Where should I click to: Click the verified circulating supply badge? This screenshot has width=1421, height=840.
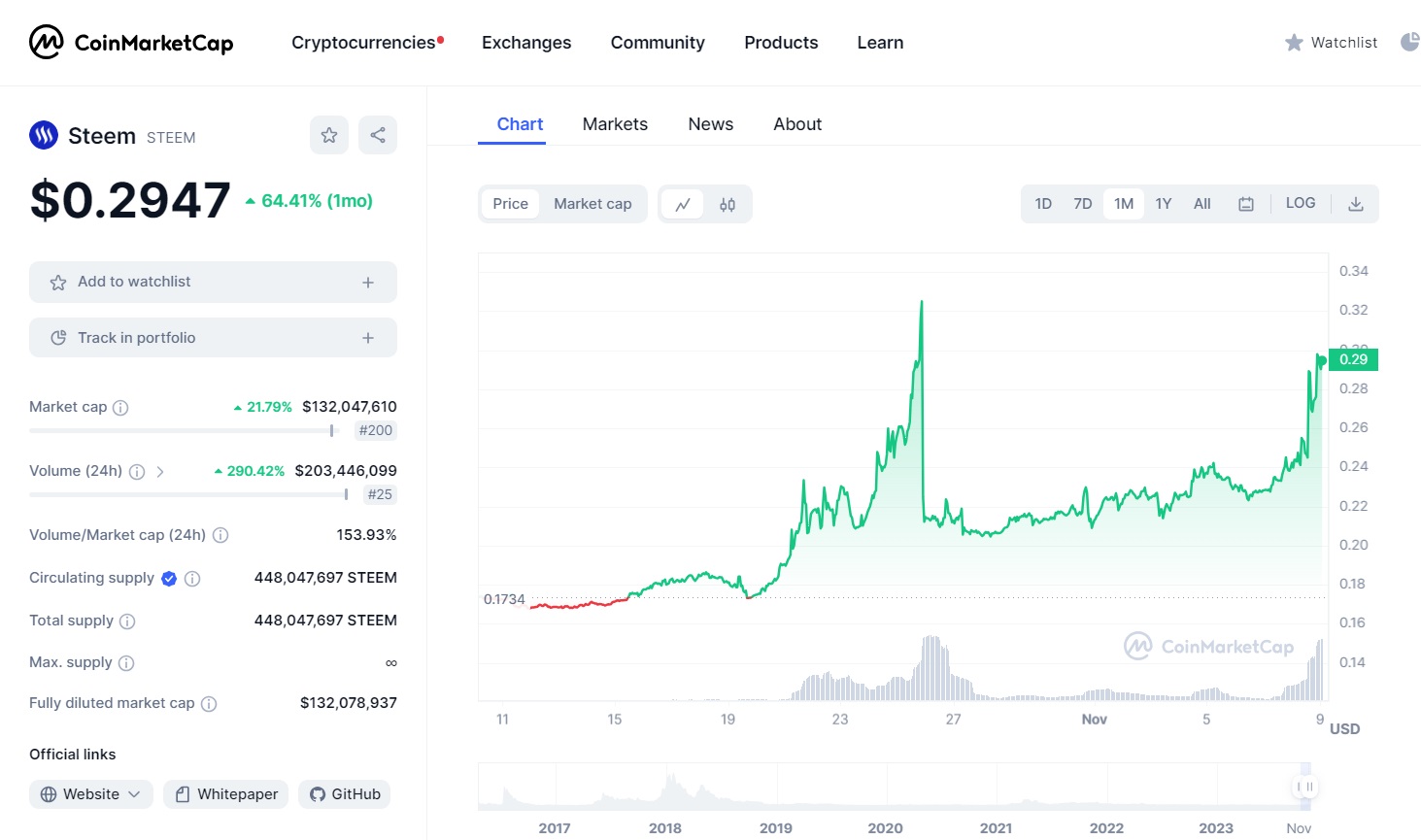(x=169, y=579)
